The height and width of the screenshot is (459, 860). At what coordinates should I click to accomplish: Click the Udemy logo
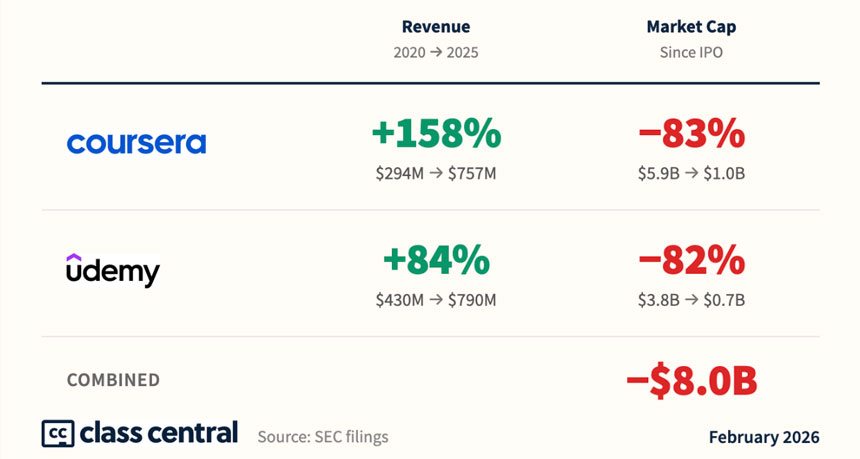(x=112, y=269)
